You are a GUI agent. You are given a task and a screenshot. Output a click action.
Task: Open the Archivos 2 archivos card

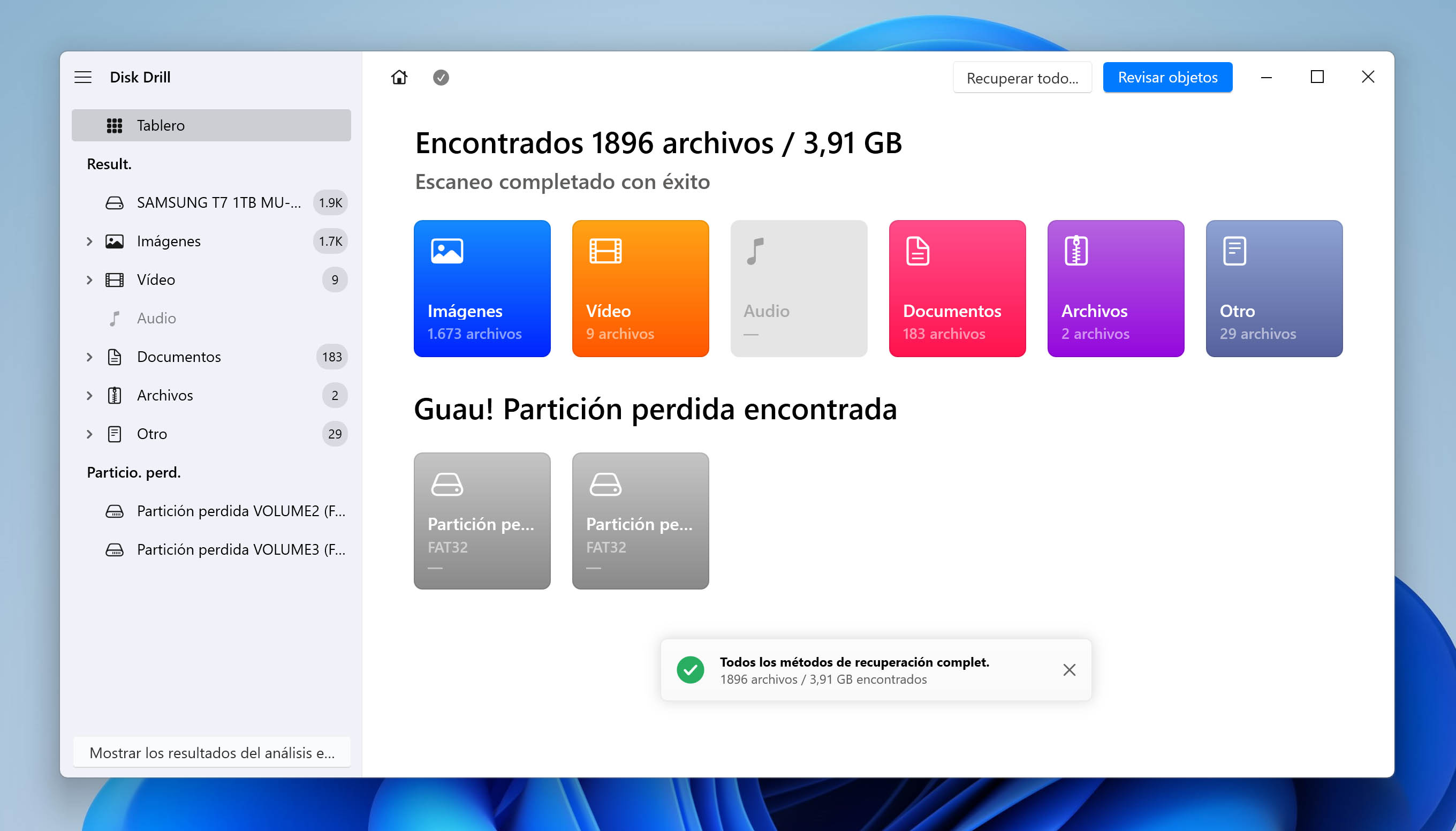pyautogui.click(x=1116, y=289)
